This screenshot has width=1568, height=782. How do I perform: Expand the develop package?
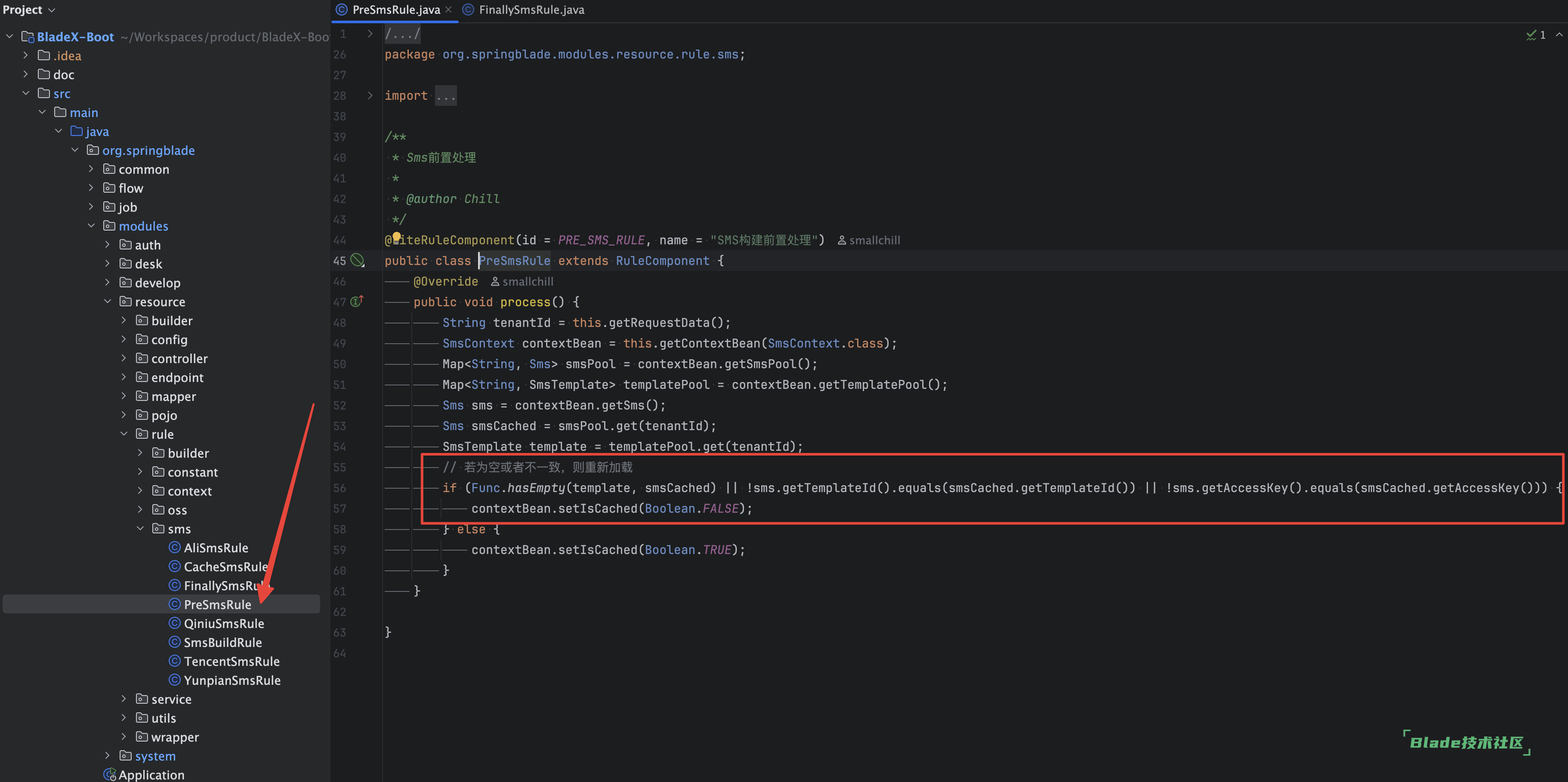coord(108,282)
